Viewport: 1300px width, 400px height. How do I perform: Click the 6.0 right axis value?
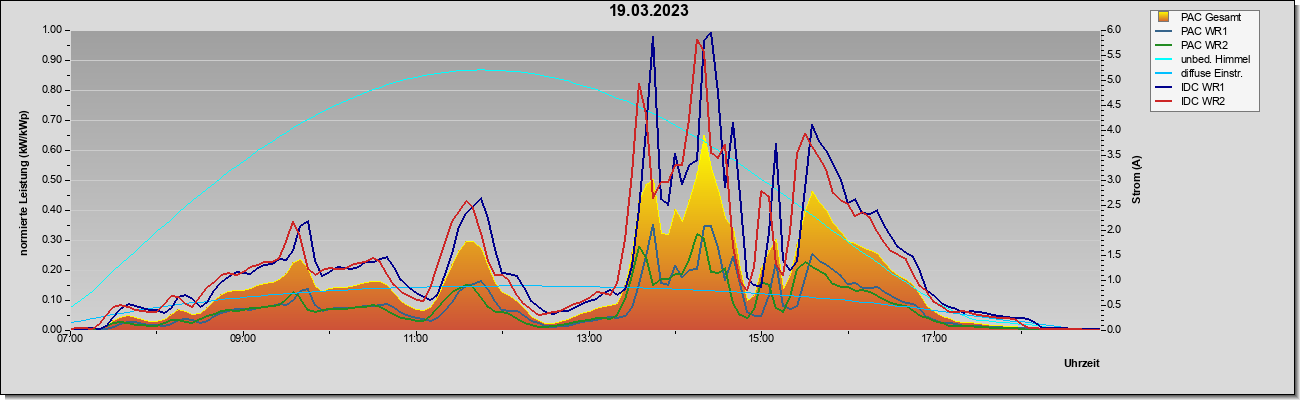tap(1113, 30)
